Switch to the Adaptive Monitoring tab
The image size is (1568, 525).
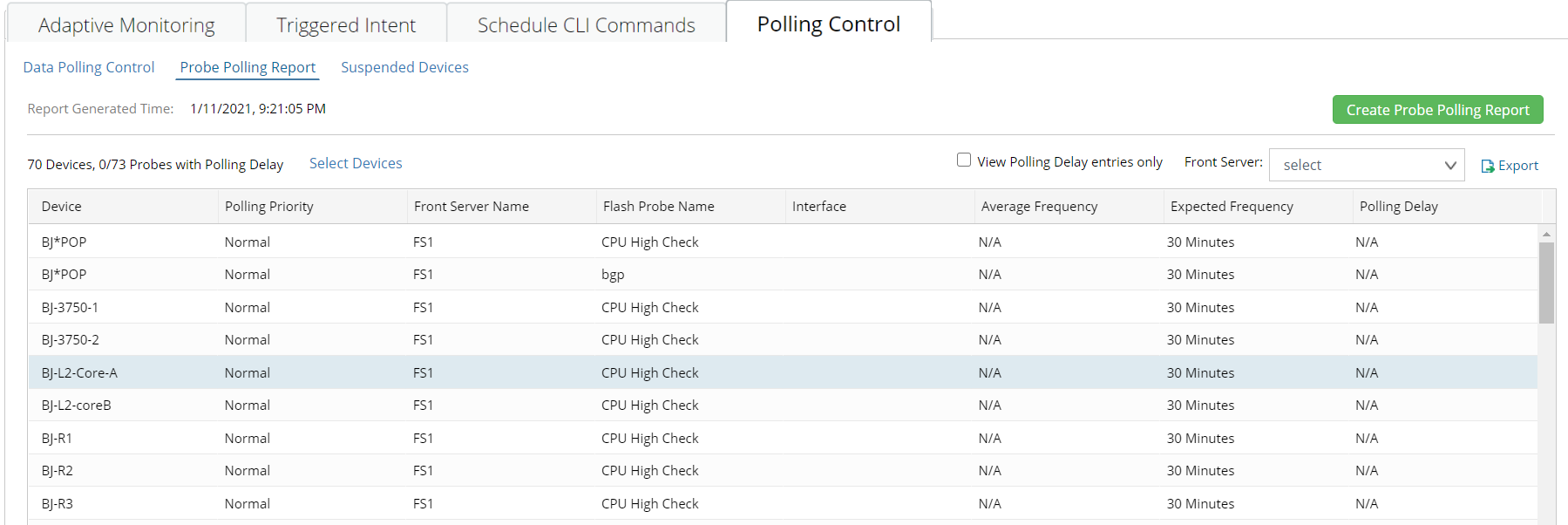coord(126,24)
